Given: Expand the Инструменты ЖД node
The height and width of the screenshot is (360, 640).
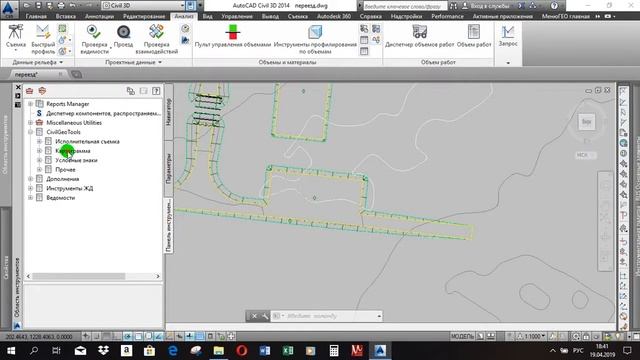Looking at the screenshot, I should coord(30,188).
